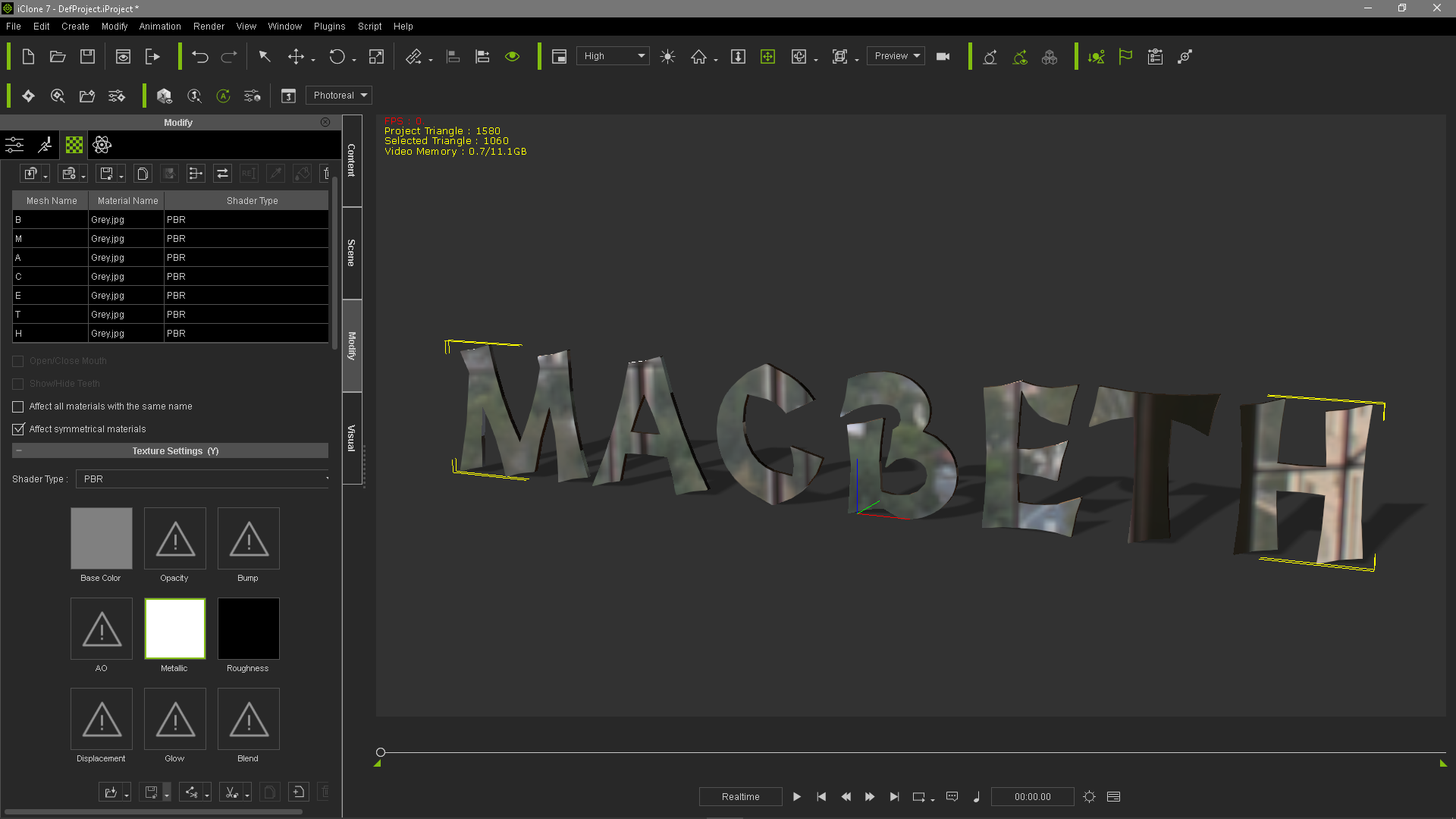The image size is (1456, 819).
Task: Jump to the end frame
Action: pos(894,796)
